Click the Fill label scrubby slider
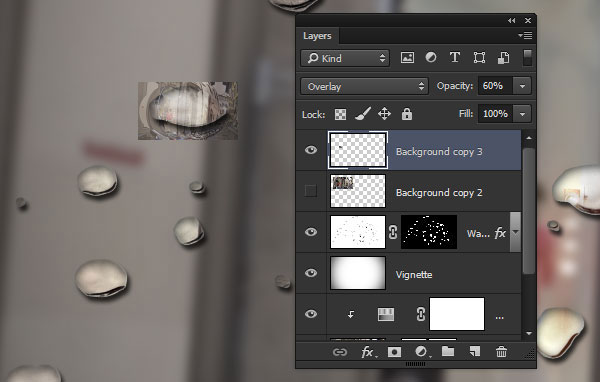The width and height of the screenshot is (600, 382). coord(466,114)
